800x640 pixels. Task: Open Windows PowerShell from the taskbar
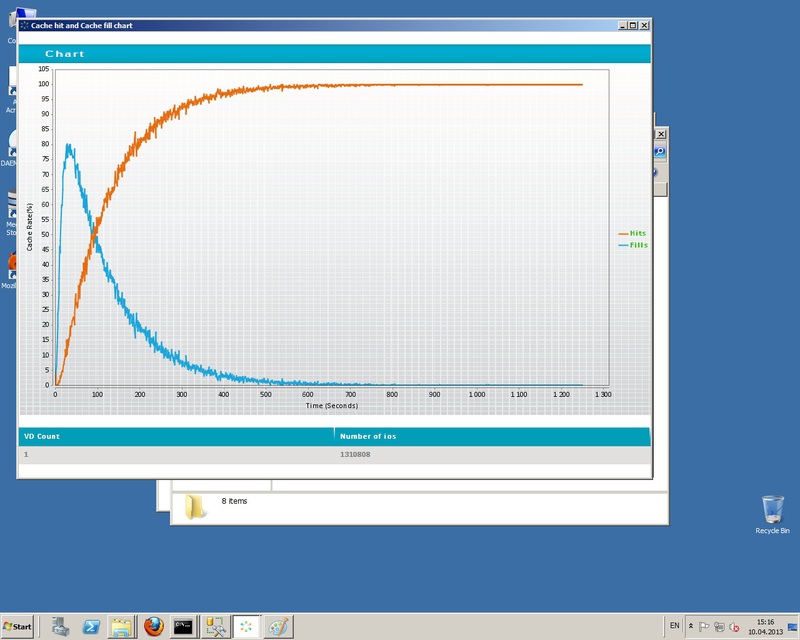pyautogui.click(x=91, y=626)
